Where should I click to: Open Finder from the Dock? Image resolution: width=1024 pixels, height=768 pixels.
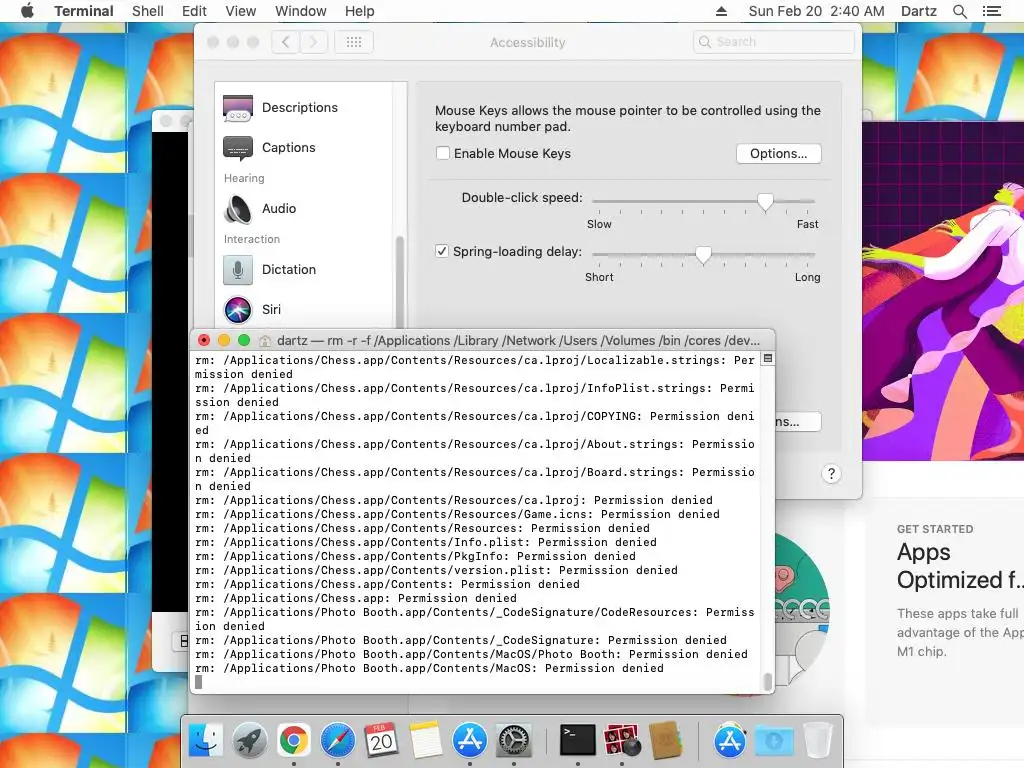pos(206,741)
